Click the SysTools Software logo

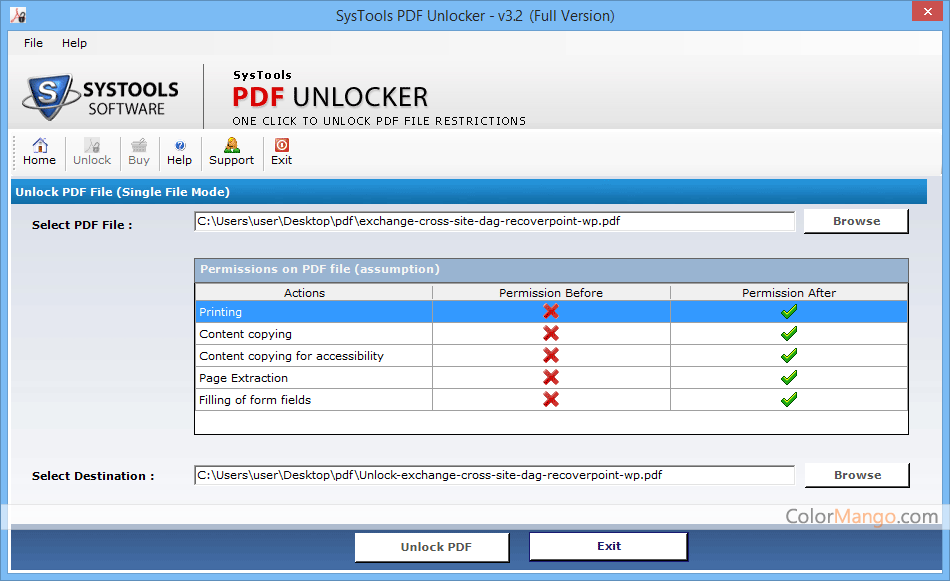101,96
